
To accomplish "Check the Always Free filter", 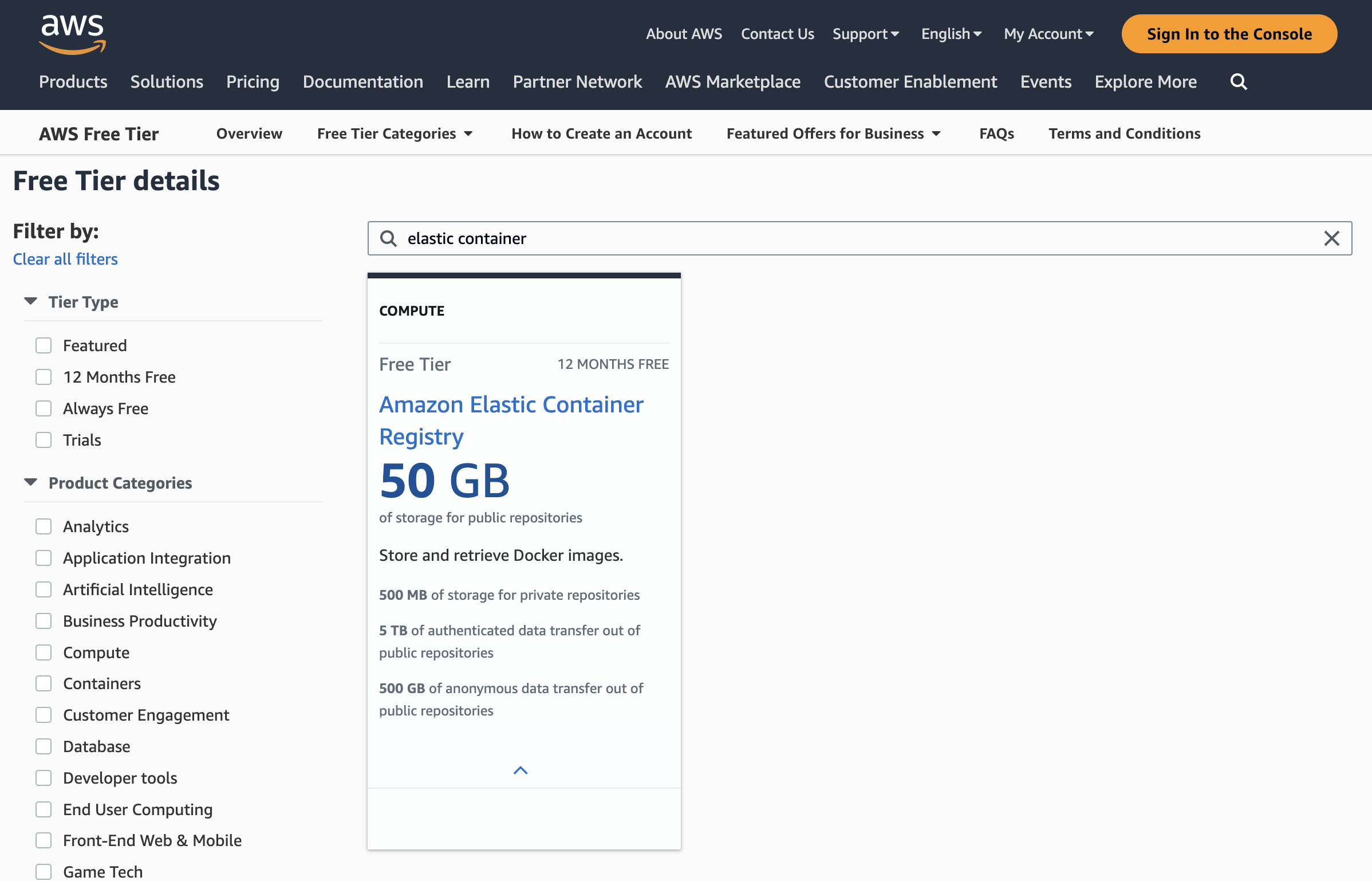I will click(44, 408).
